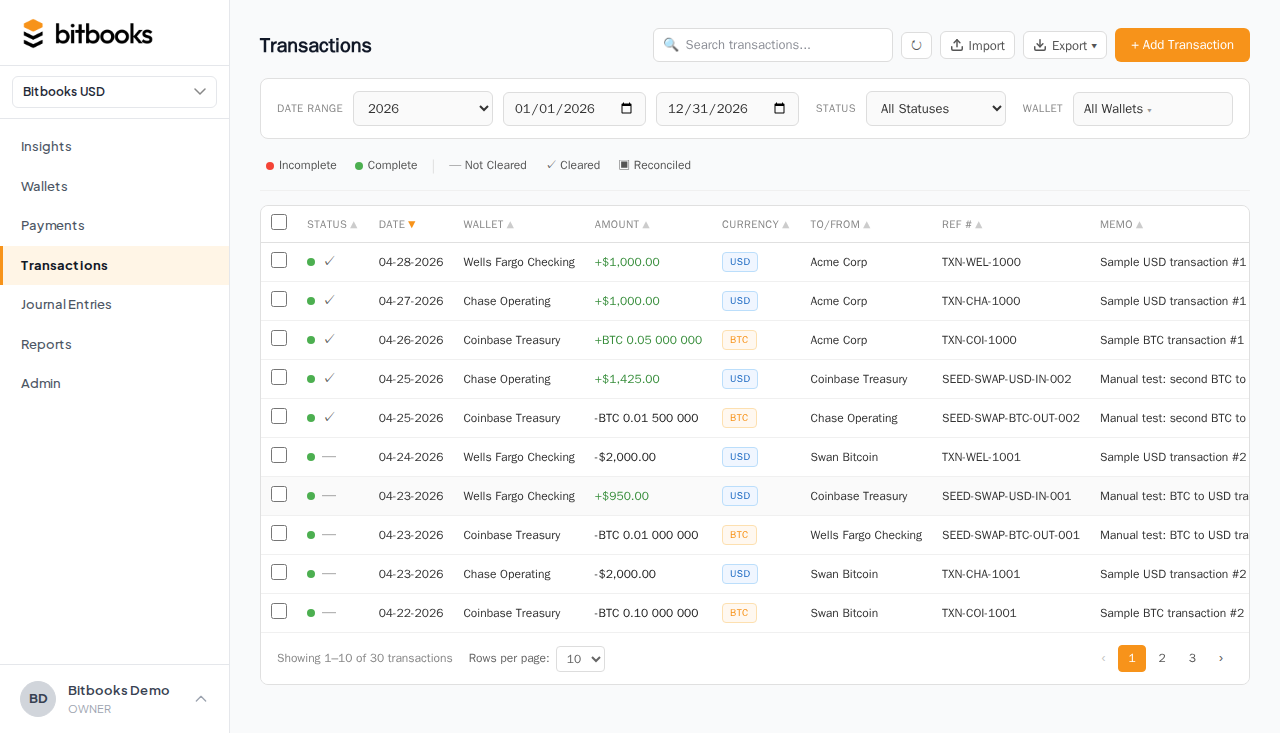Go to page 2
The width and height of the screenshot is (1280, 733).
[1162, 658]
